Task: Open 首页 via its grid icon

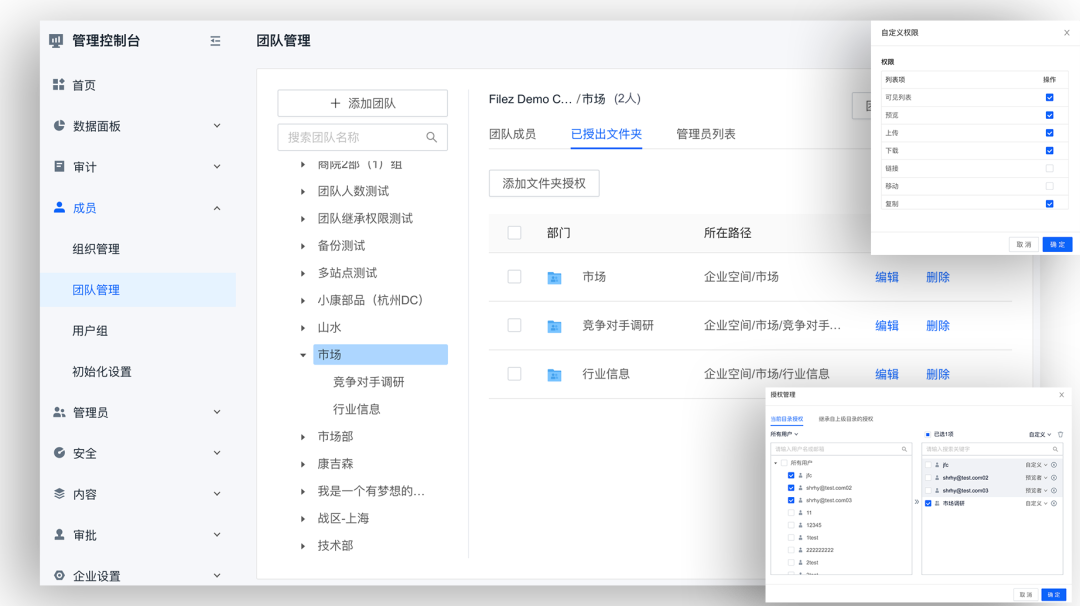Action: 59,85
